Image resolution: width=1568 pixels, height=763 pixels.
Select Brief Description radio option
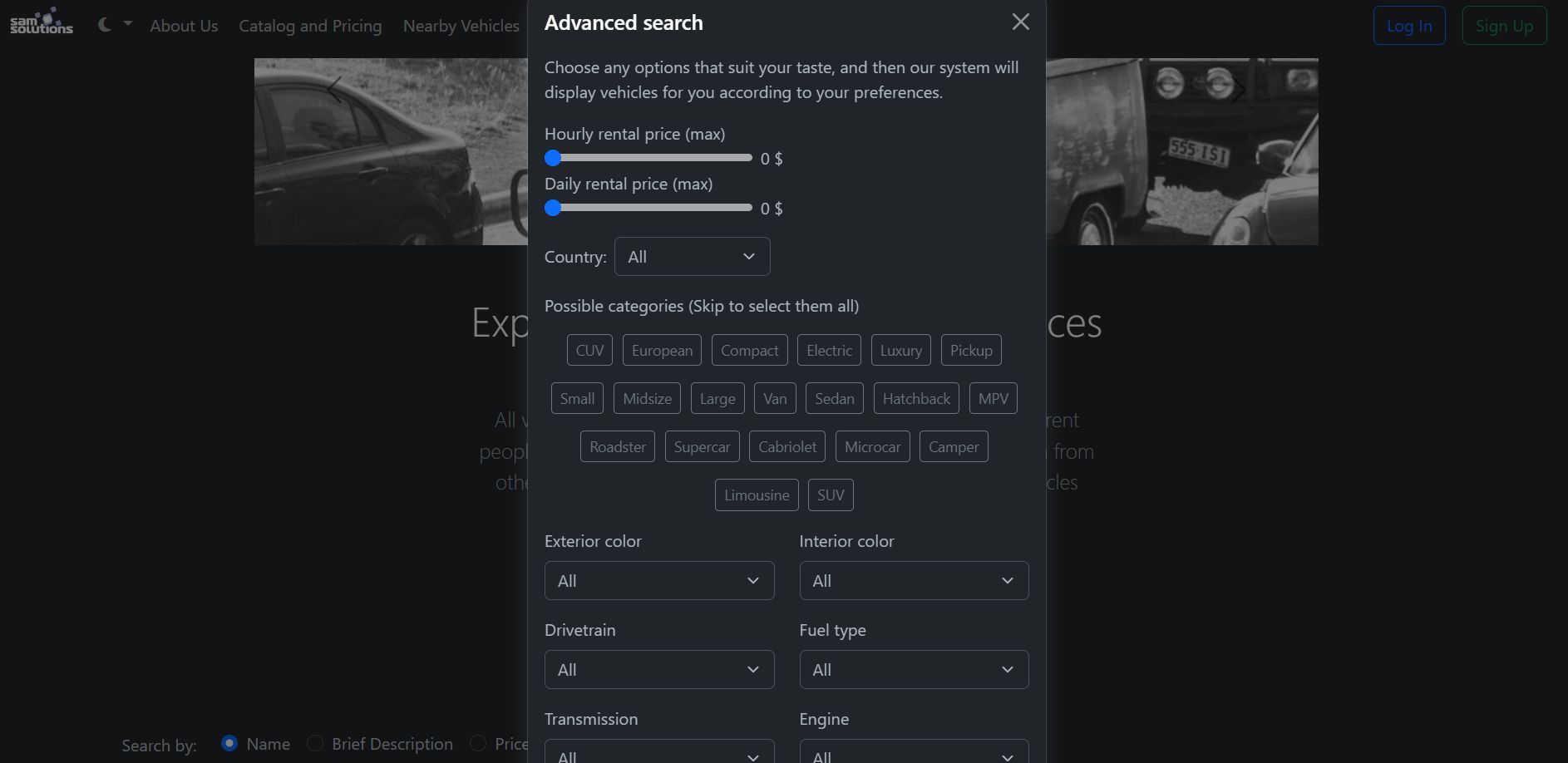(x=315, y=743)
